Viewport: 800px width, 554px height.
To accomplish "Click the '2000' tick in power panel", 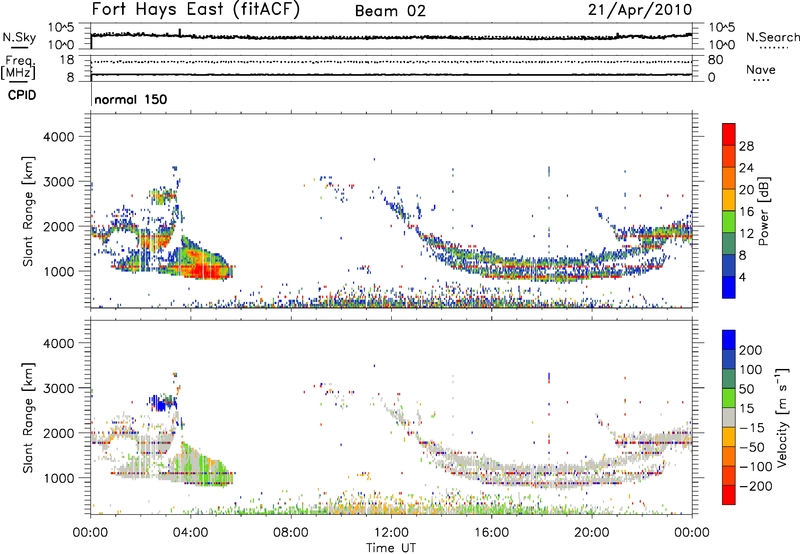I will 58,226.
